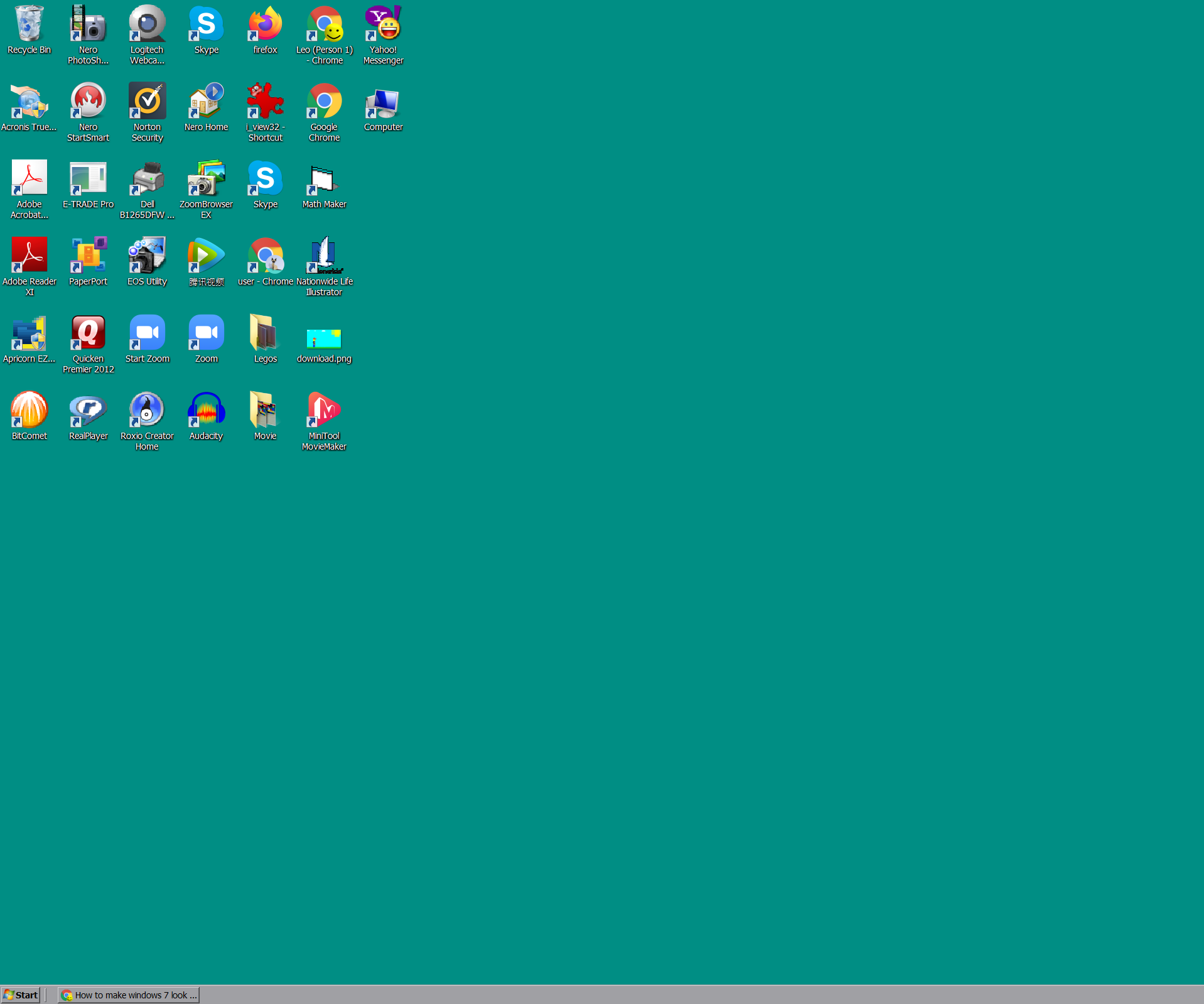Viewport: 1204px width, 1004px height.
Task: Open the Movie folder
Action: pyautogui.click(x=264, y=409)
